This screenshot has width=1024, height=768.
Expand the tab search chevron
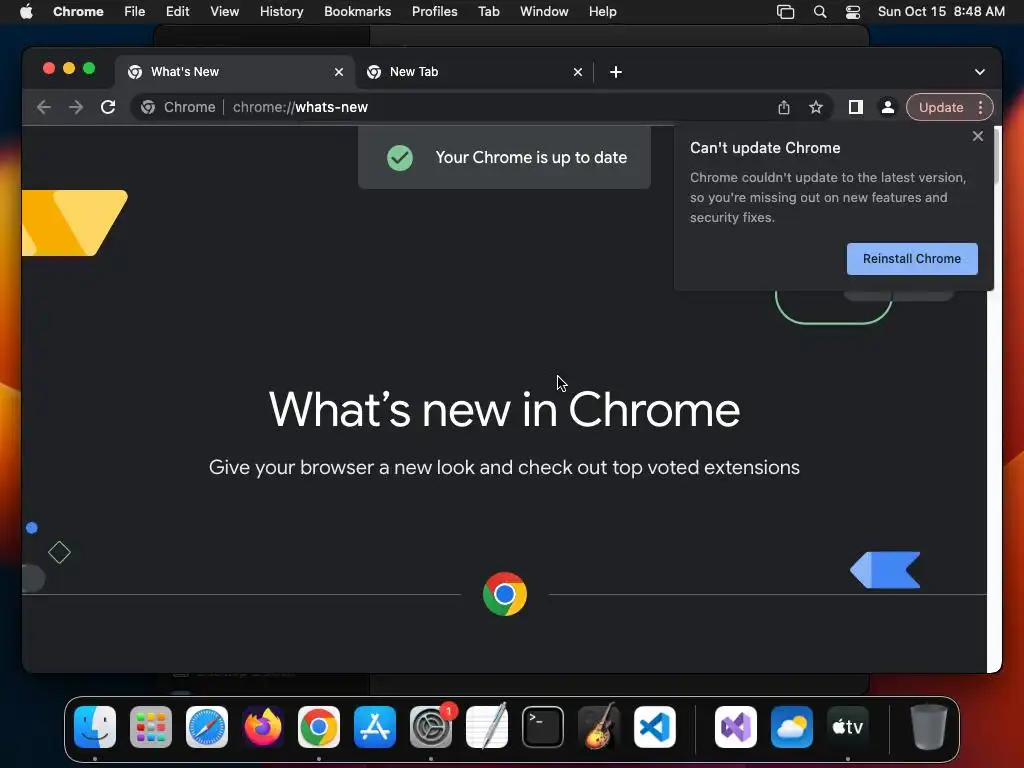(x=980, y=72)
